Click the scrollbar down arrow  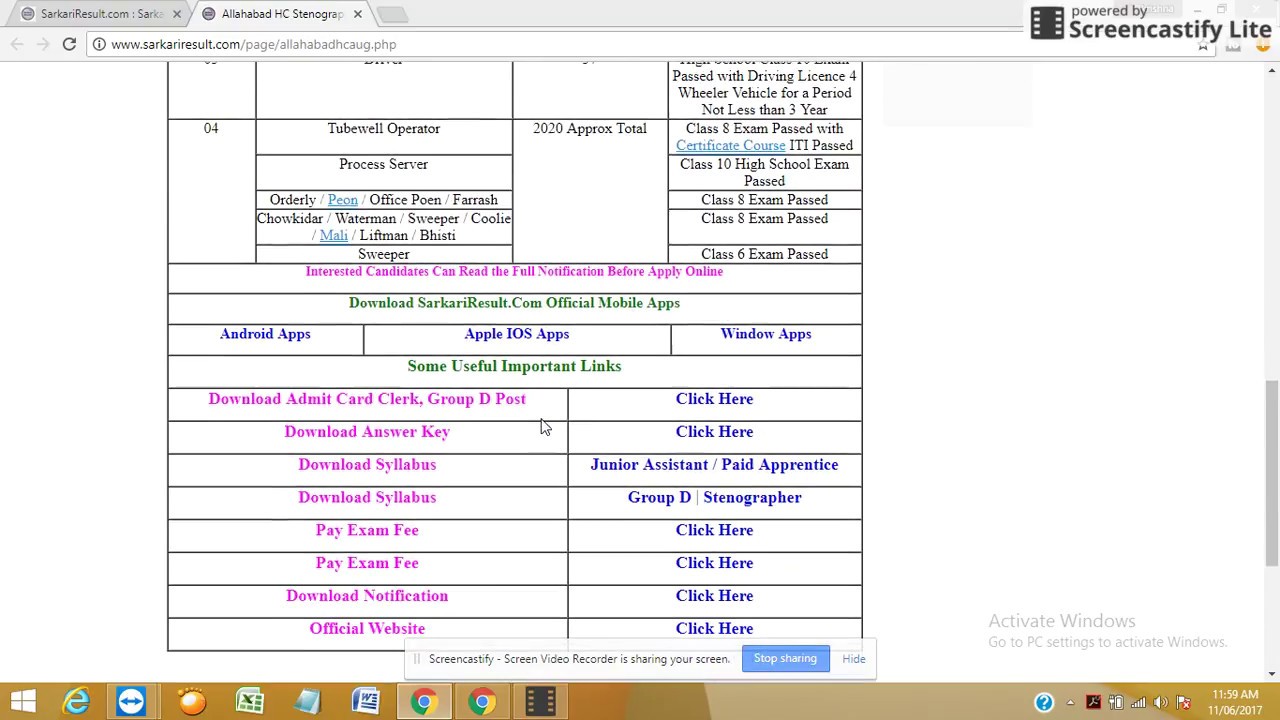tap(1272, 673)
